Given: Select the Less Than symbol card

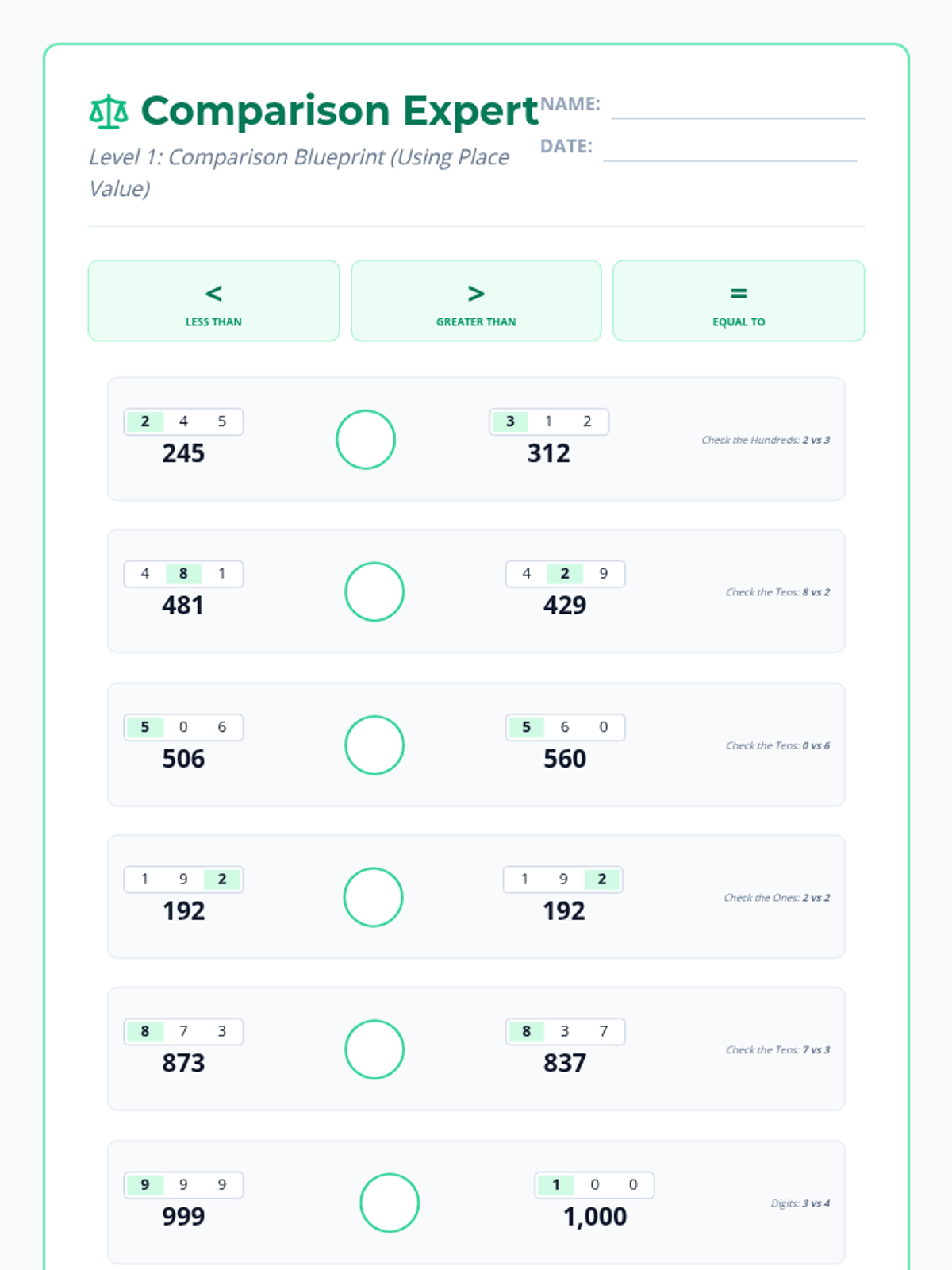Looking at the screenshot, I should click(213, 301).
